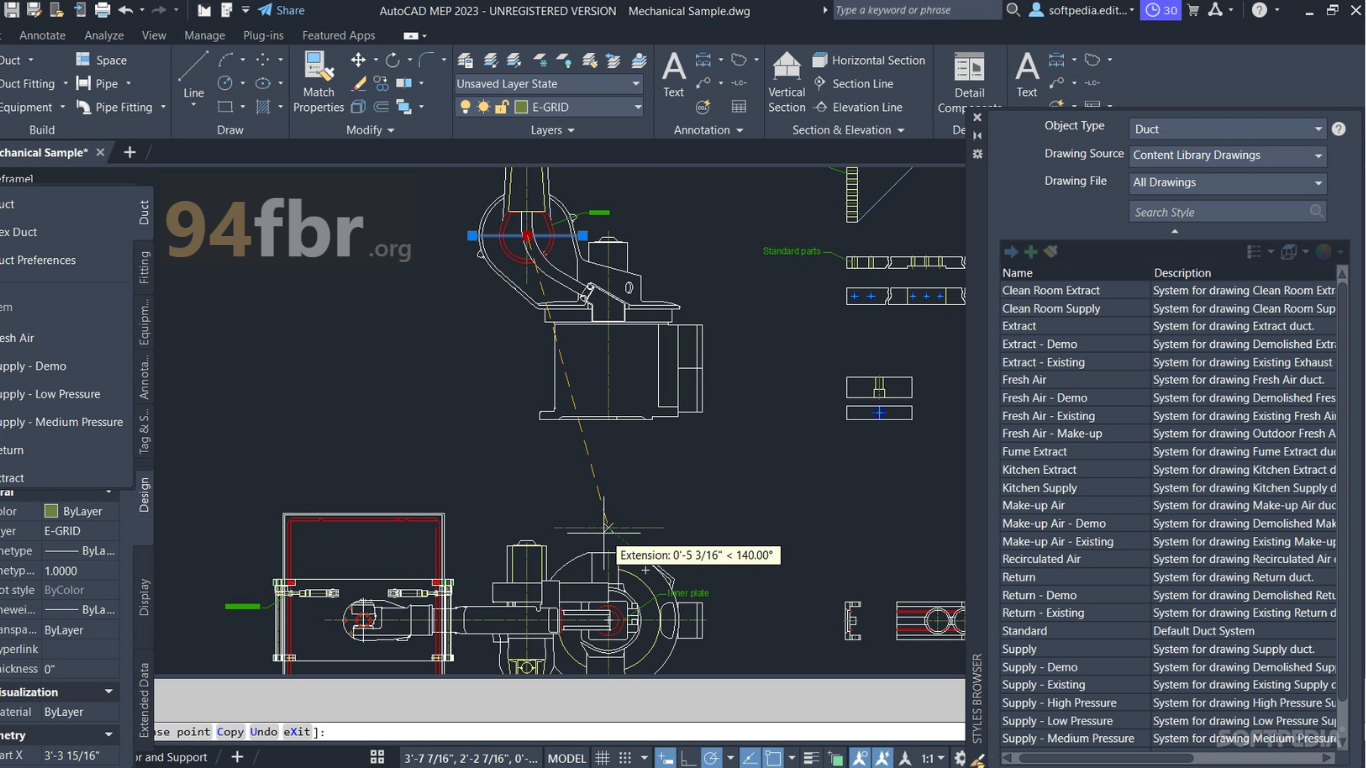Click the green plus new style icon

click(1031, 252)
